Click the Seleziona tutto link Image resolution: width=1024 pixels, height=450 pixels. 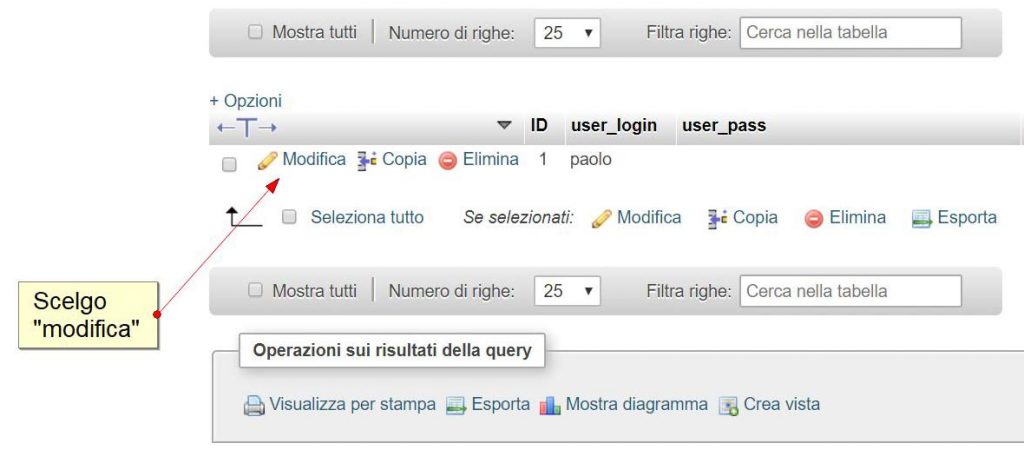367,217
